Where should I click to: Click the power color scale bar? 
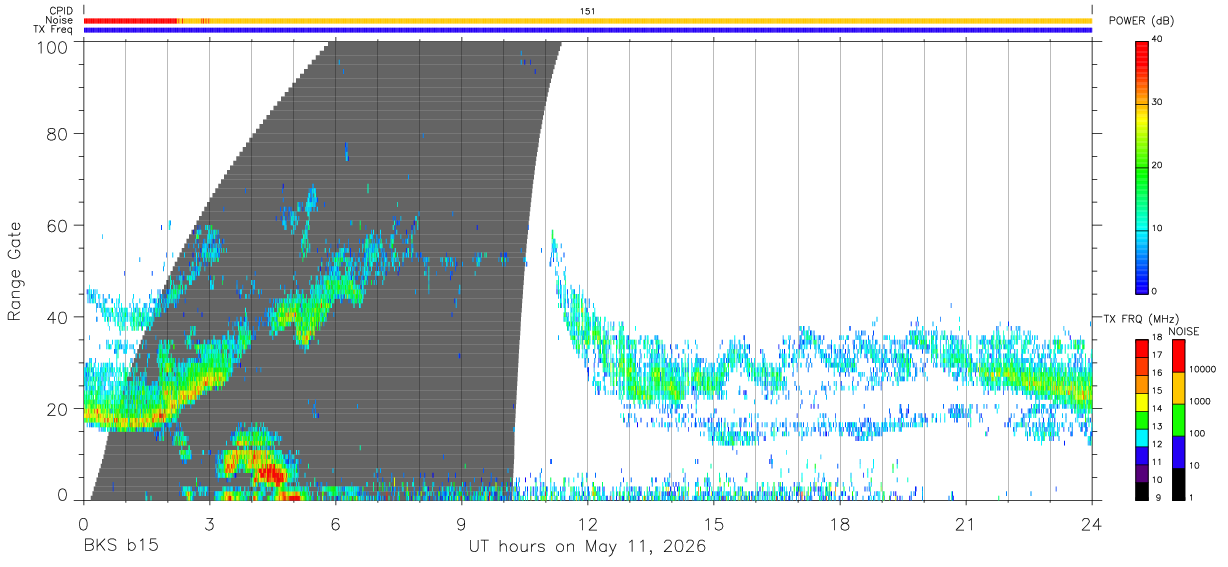click(x=1141, y=166)
